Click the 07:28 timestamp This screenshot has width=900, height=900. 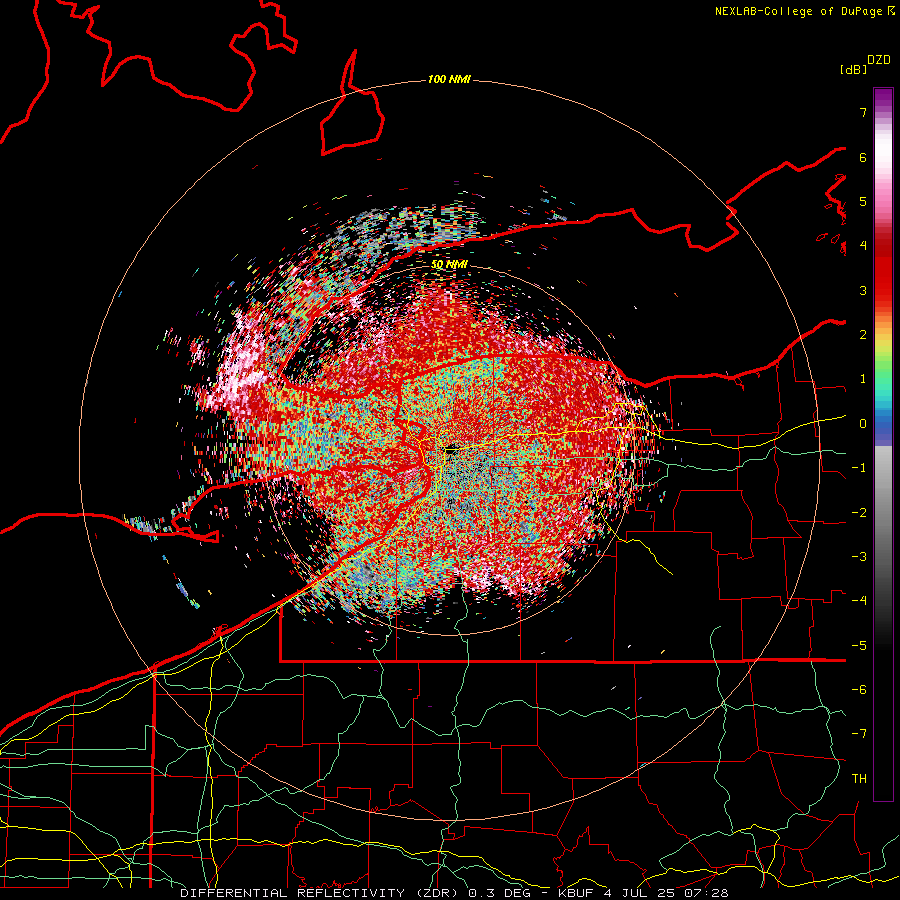click(707, 893)
